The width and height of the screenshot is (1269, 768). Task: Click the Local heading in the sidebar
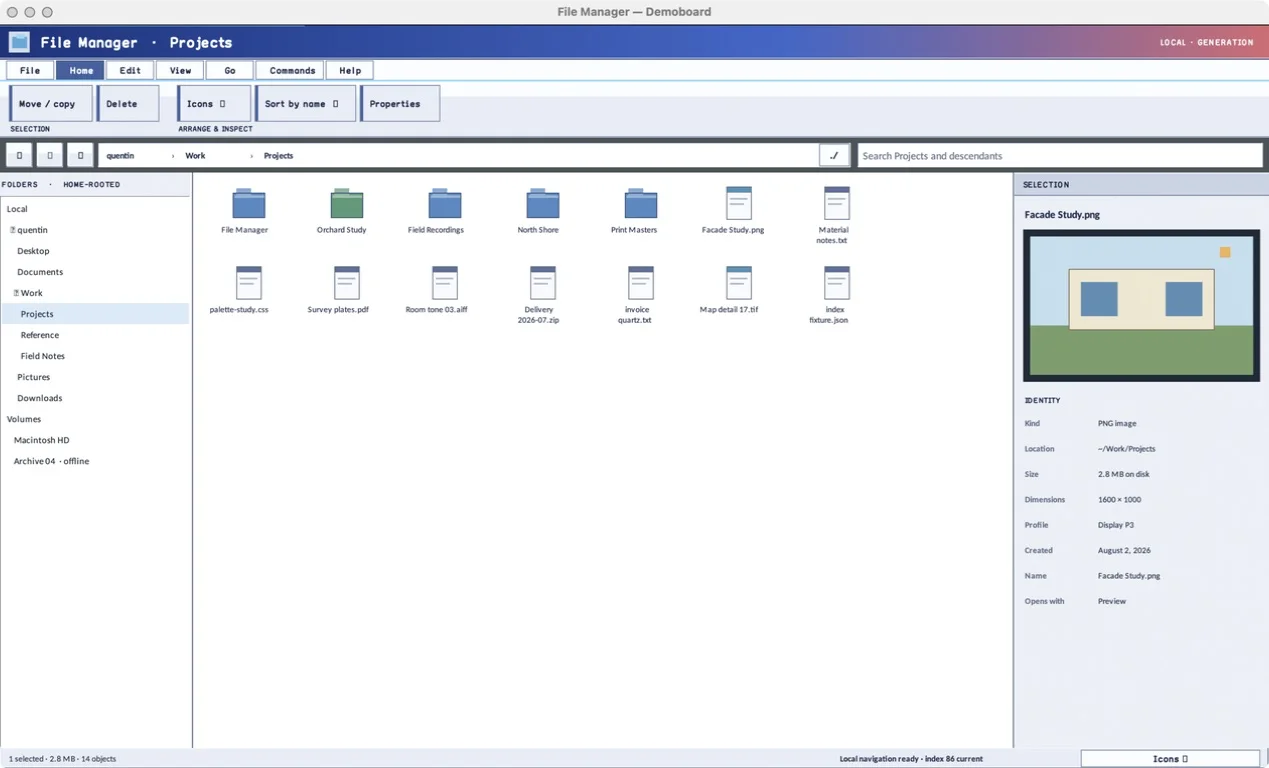17,209
